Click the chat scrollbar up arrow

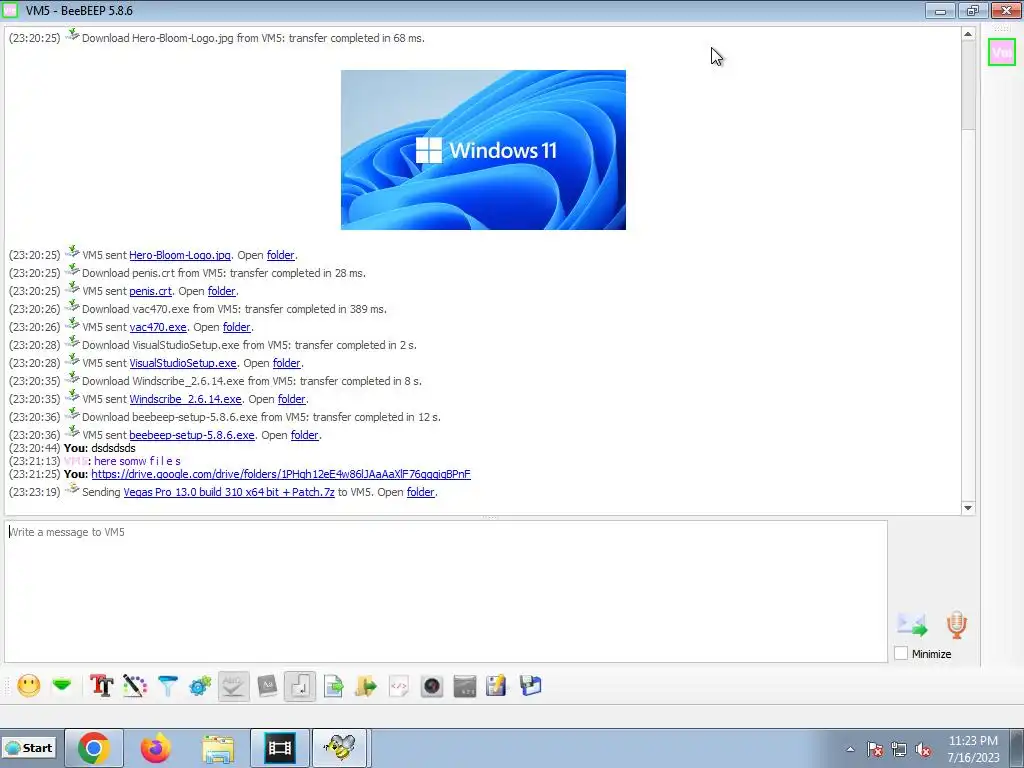(x=968, y=34)
